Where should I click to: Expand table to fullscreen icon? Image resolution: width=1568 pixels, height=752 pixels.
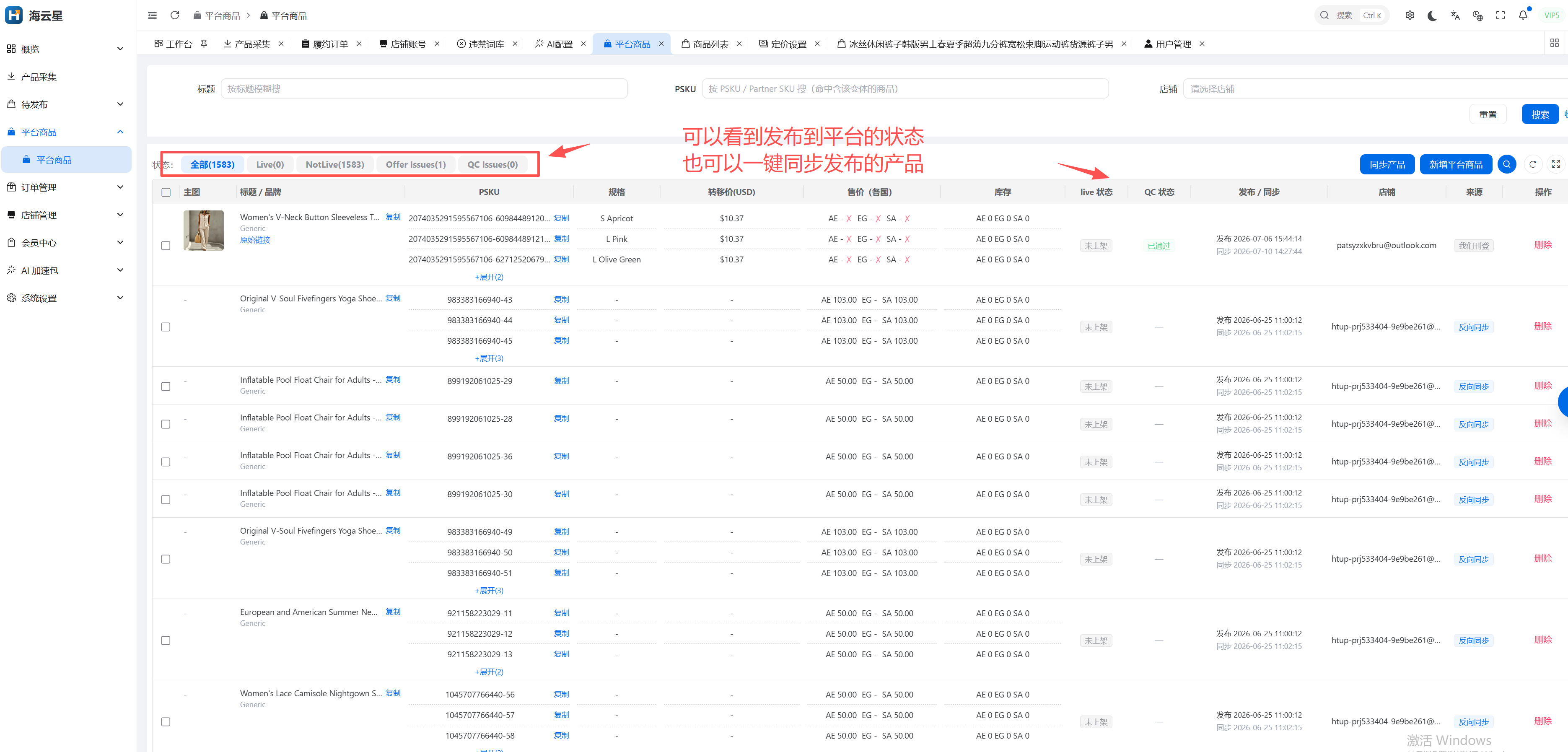[1556, 164]
